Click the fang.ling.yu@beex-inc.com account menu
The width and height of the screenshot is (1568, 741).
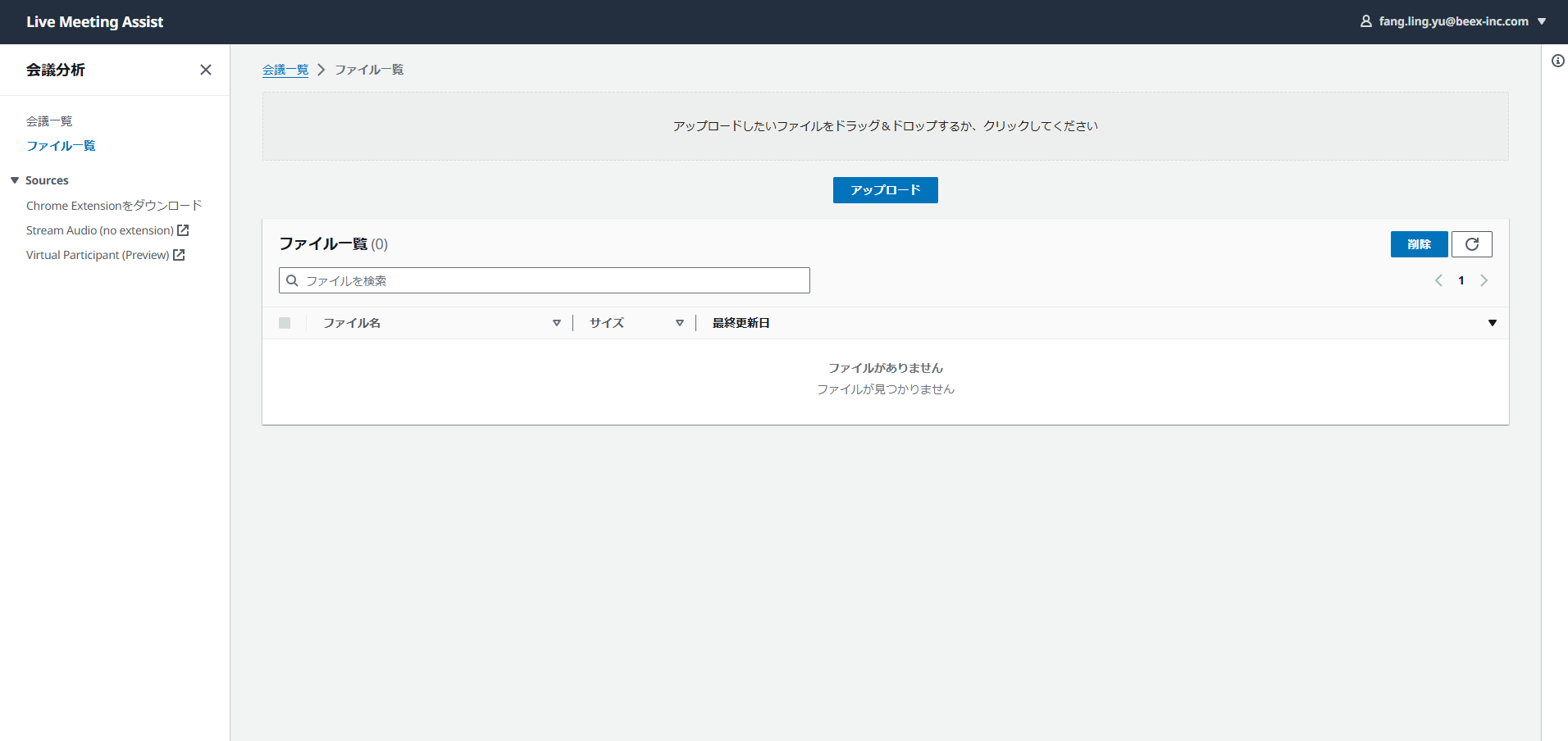[x=1453, y=21]
